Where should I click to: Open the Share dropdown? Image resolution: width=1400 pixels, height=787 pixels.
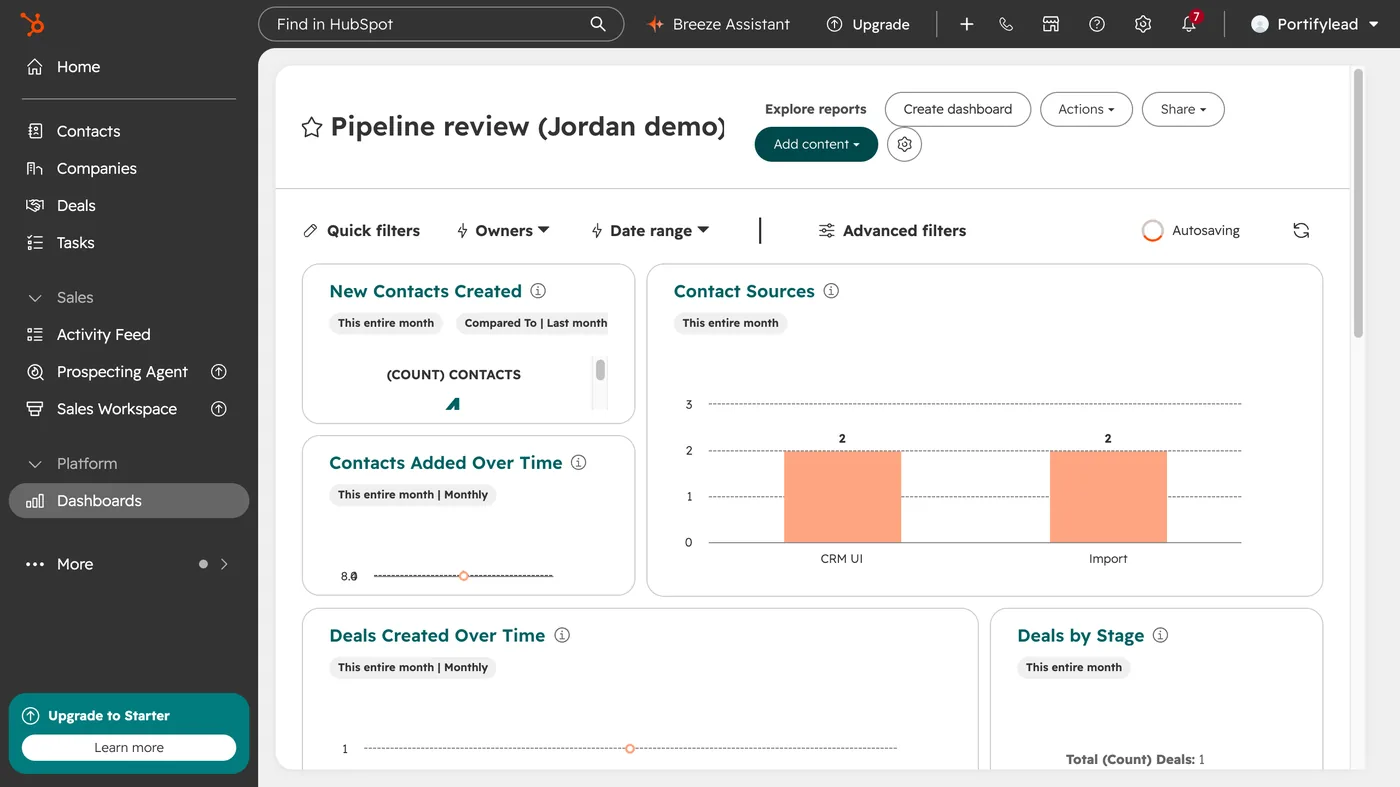[1183, 109]
